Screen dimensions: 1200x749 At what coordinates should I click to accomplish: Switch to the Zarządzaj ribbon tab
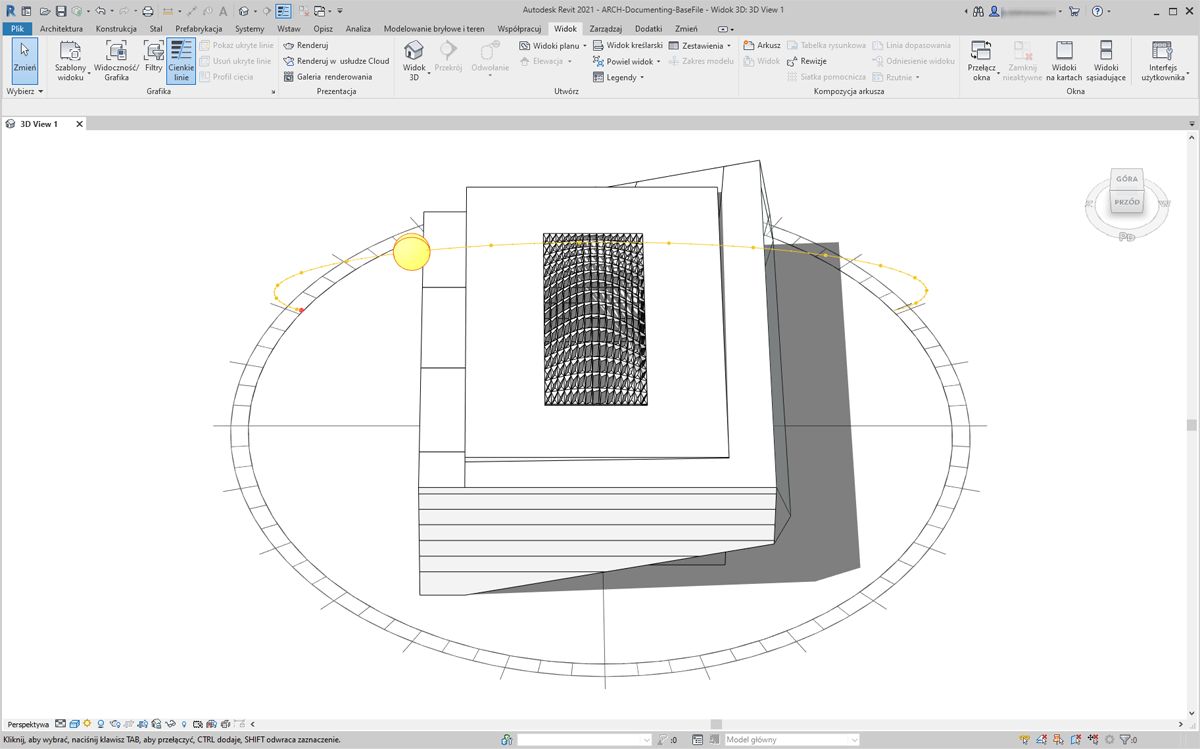pos(606,29)
